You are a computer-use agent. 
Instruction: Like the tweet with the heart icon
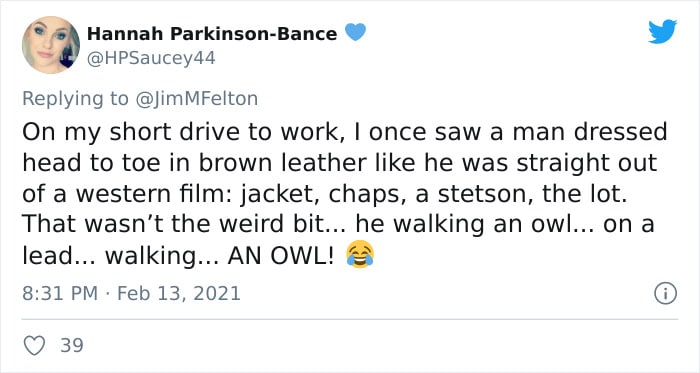coord(34,346)
